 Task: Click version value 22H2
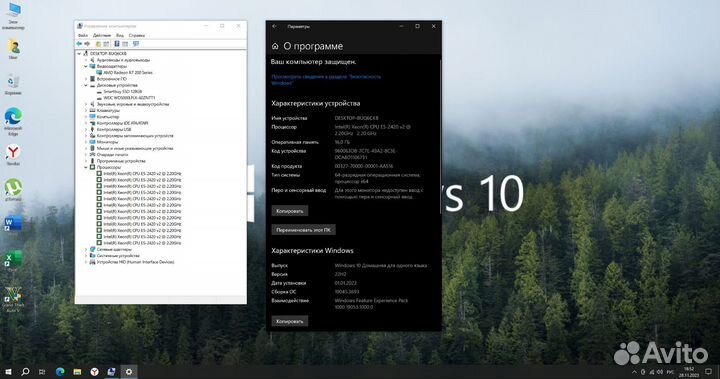[x=341, y=274]
